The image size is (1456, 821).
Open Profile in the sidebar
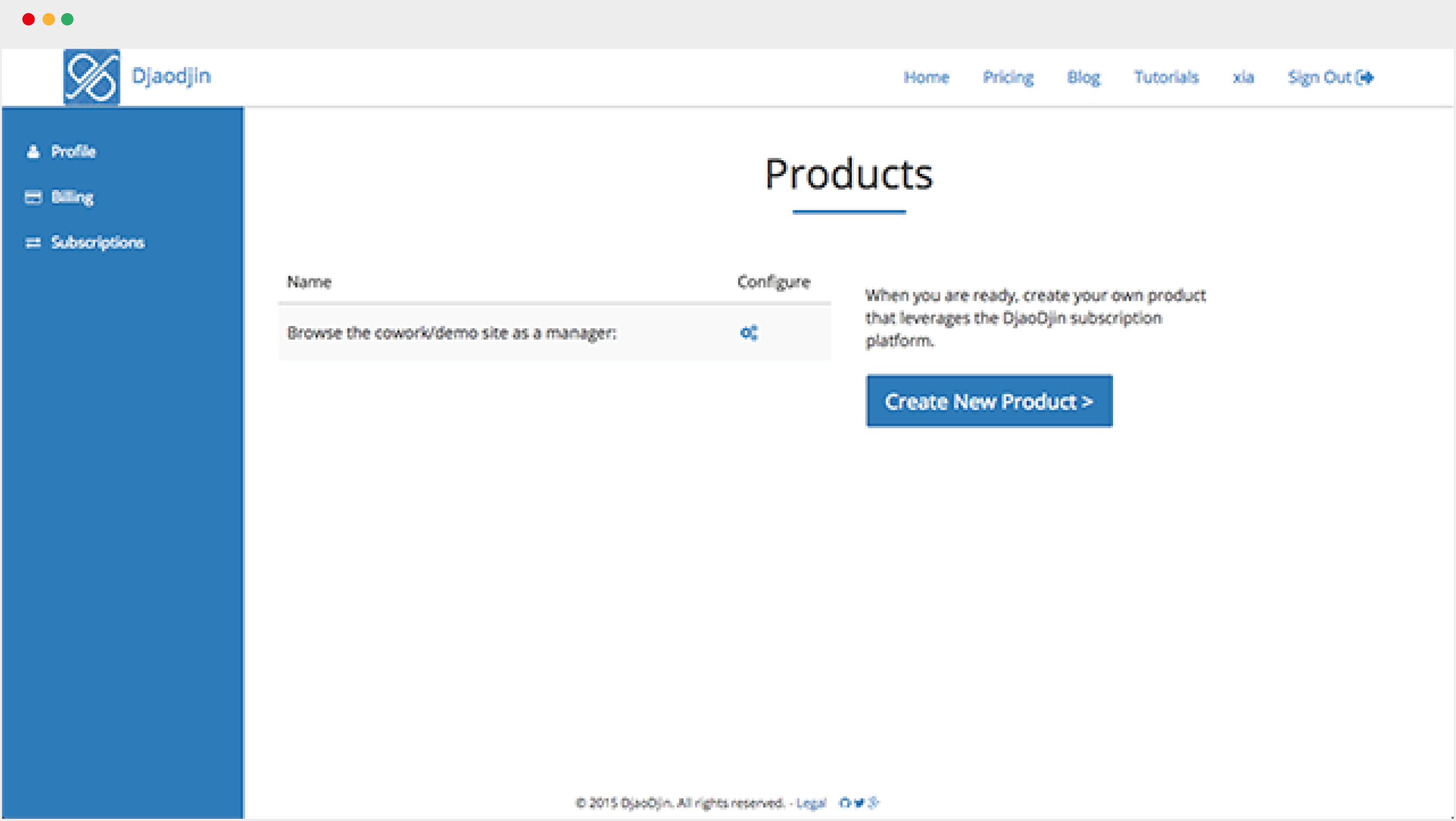click(74, 152)
